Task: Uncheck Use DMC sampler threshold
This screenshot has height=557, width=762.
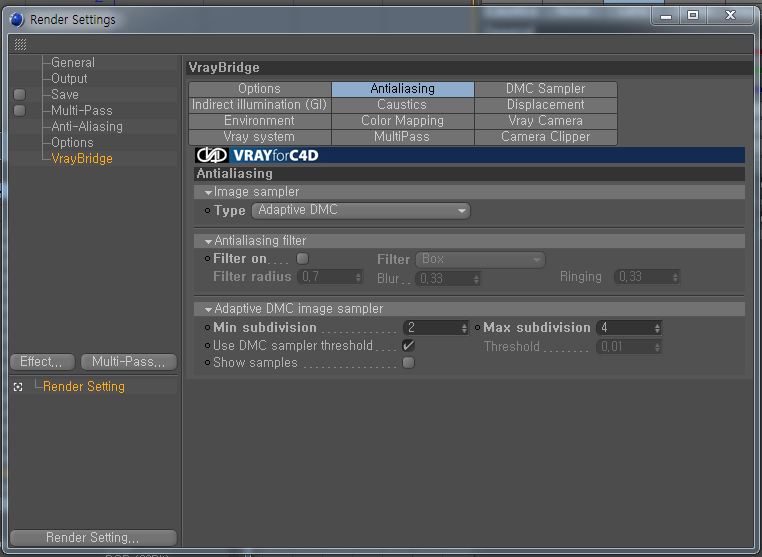Action: tap(408, 346)
